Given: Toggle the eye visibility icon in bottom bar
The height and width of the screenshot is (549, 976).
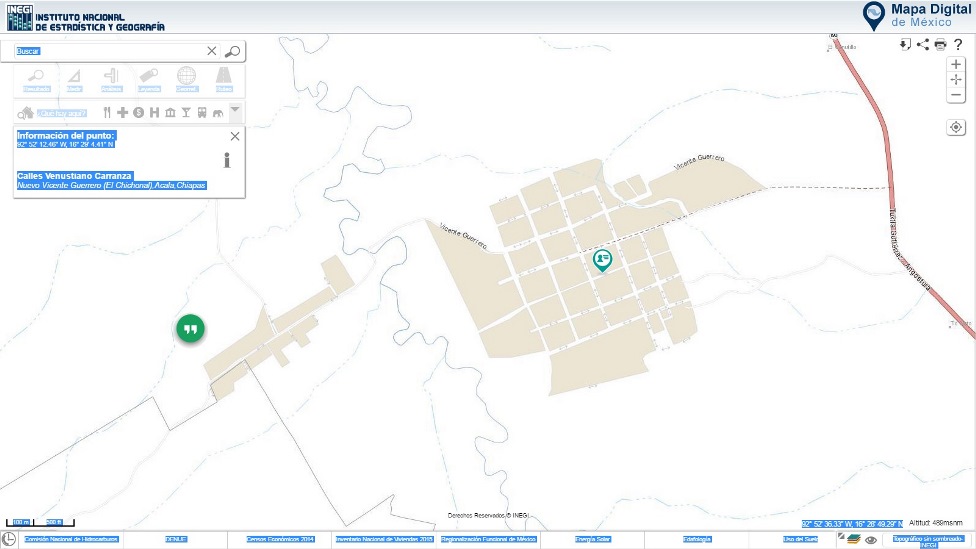Looking at the screenshot, I should pos(871,539).
